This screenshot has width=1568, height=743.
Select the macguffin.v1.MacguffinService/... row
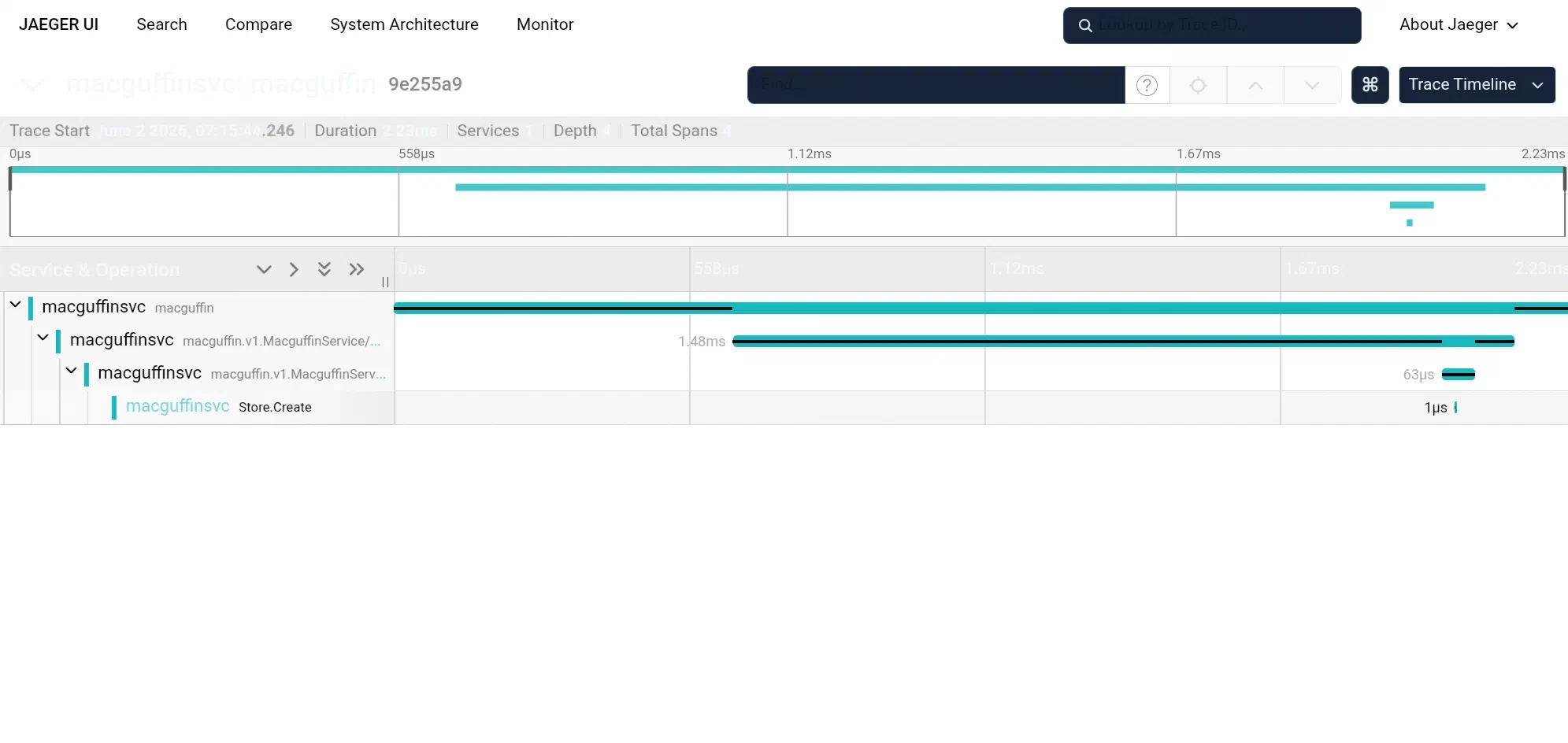(225, 340)
